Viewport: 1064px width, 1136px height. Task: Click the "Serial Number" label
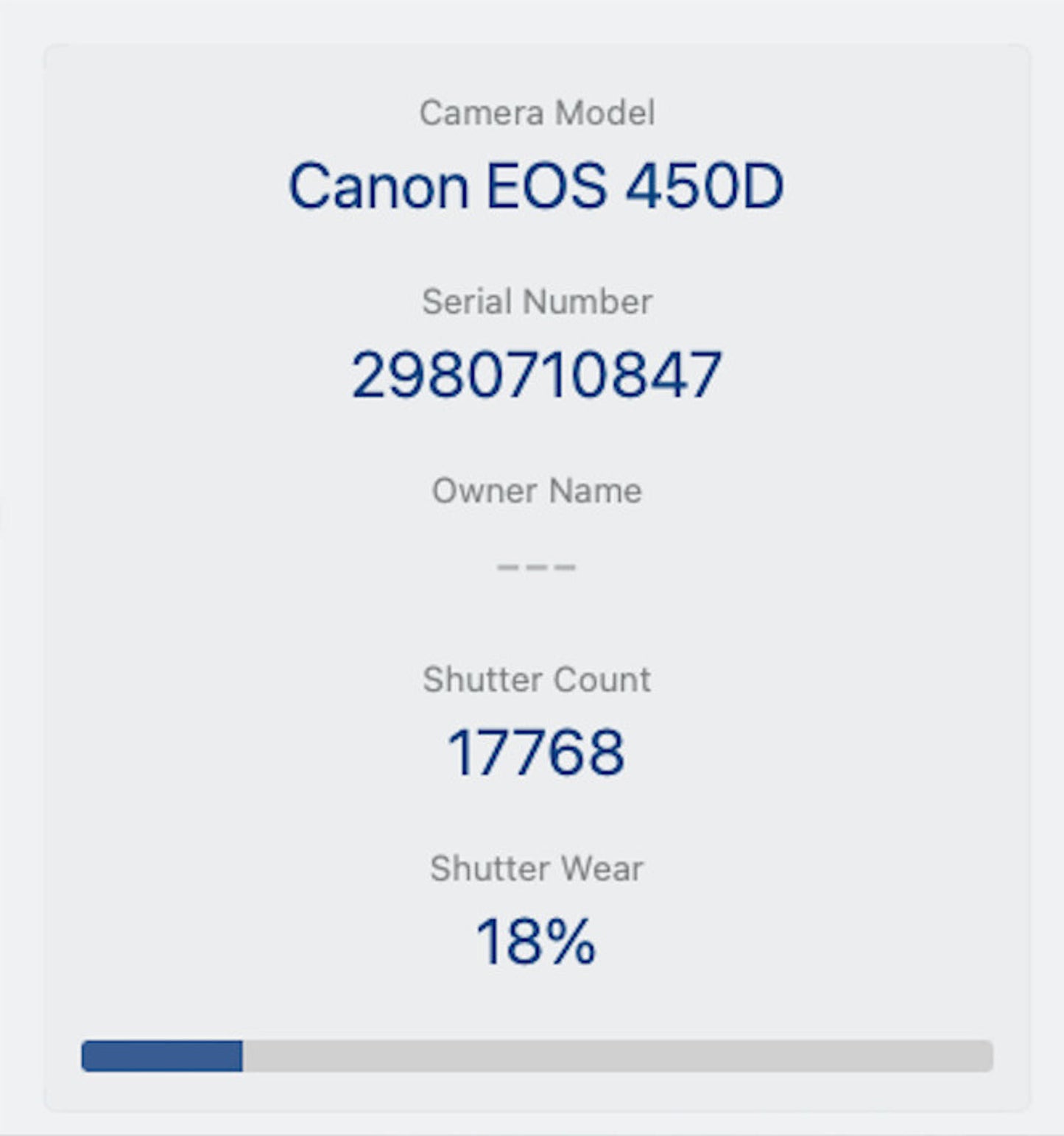[536, 302]
